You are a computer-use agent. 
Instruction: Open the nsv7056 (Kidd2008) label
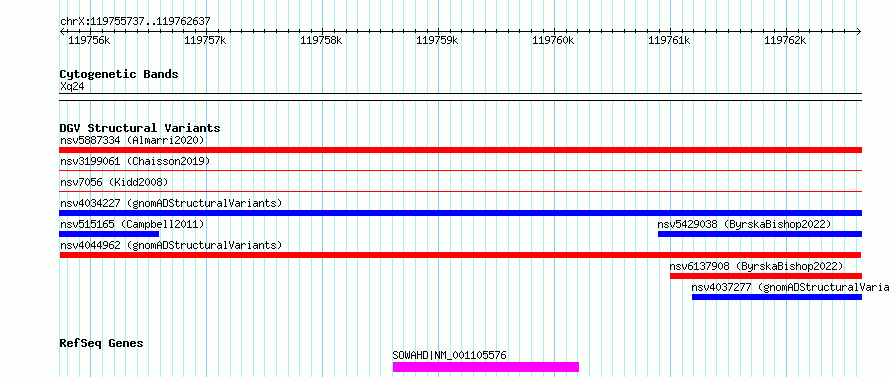click(114, 182)
